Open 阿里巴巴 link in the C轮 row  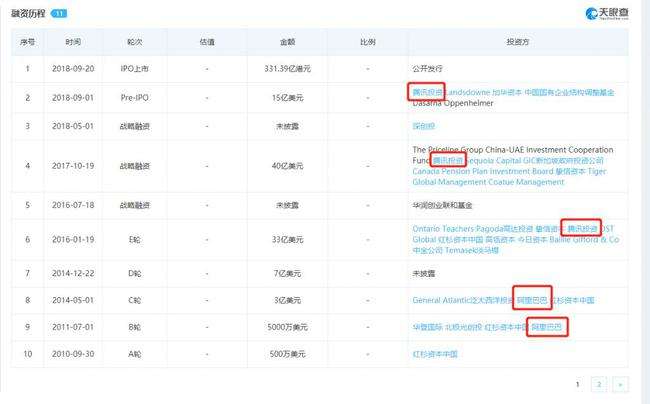click(532, 300)
